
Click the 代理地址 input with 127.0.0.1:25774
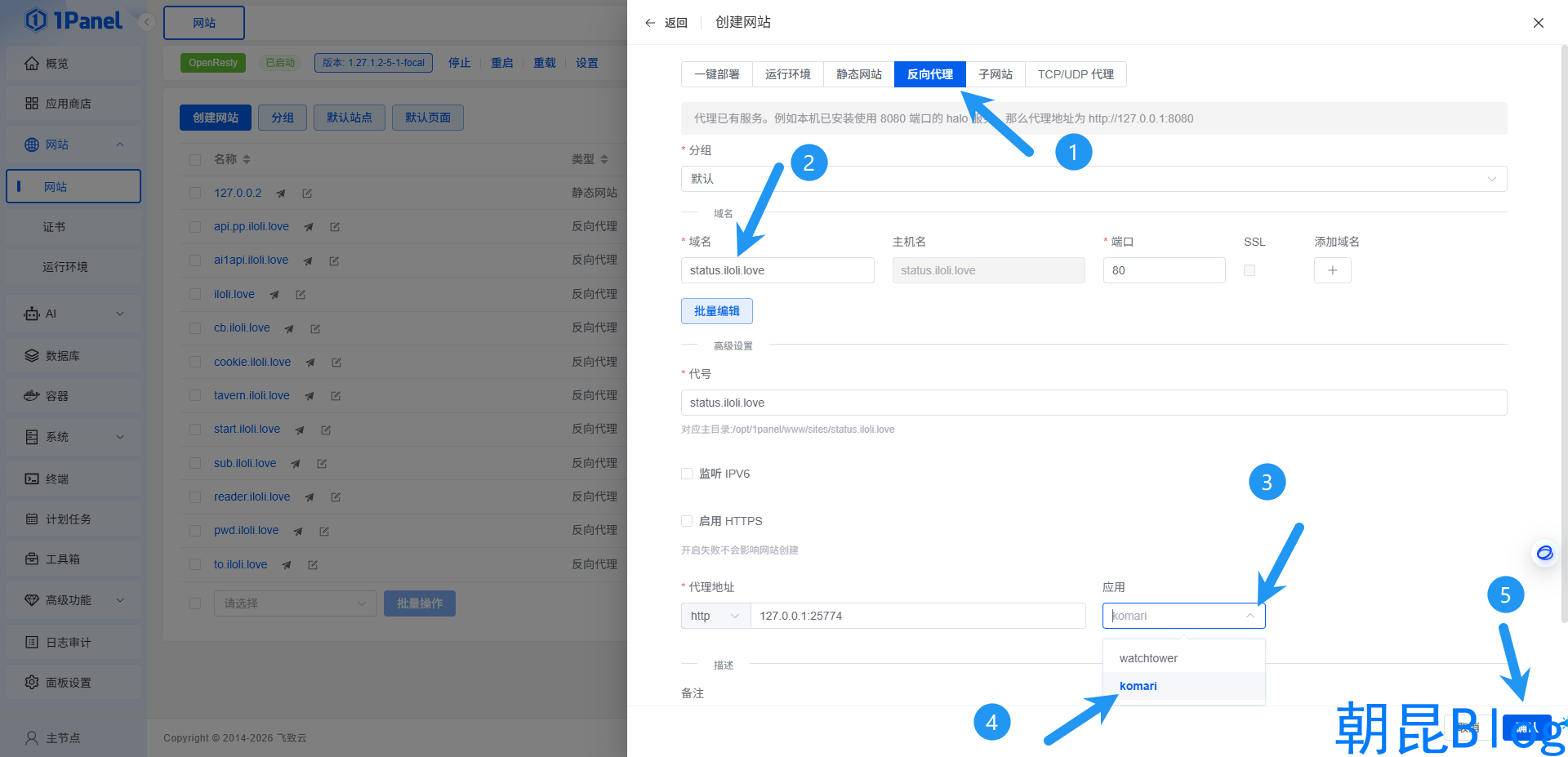918,616
